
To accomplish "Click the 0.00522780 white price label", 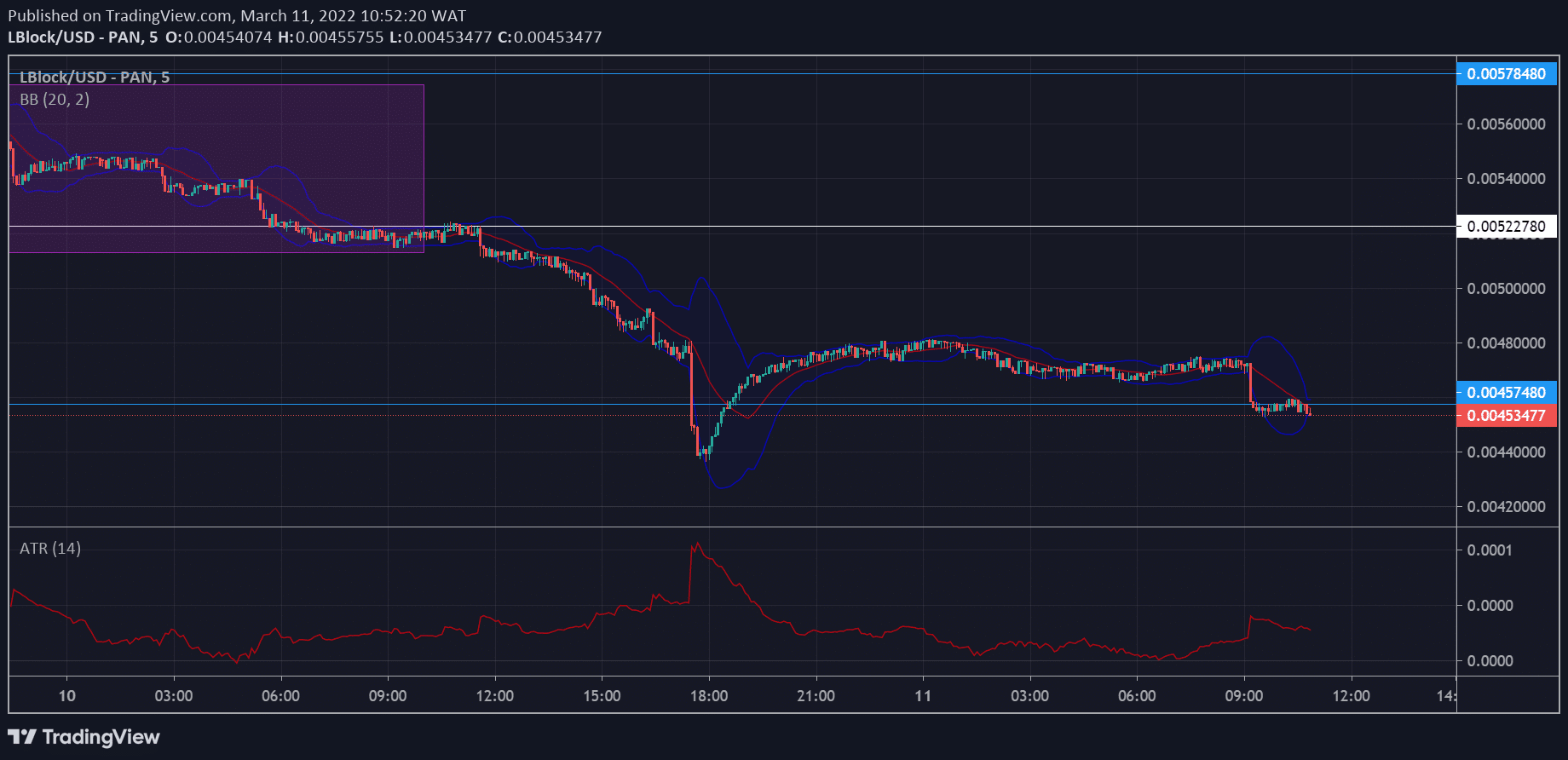I will tap(1506, 227).
